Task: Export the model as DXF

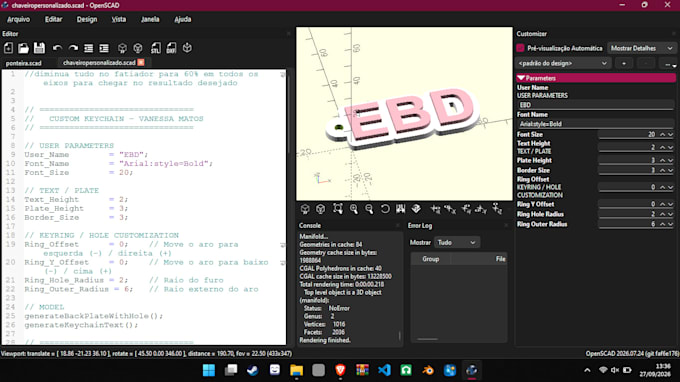Action: (172, 48)
